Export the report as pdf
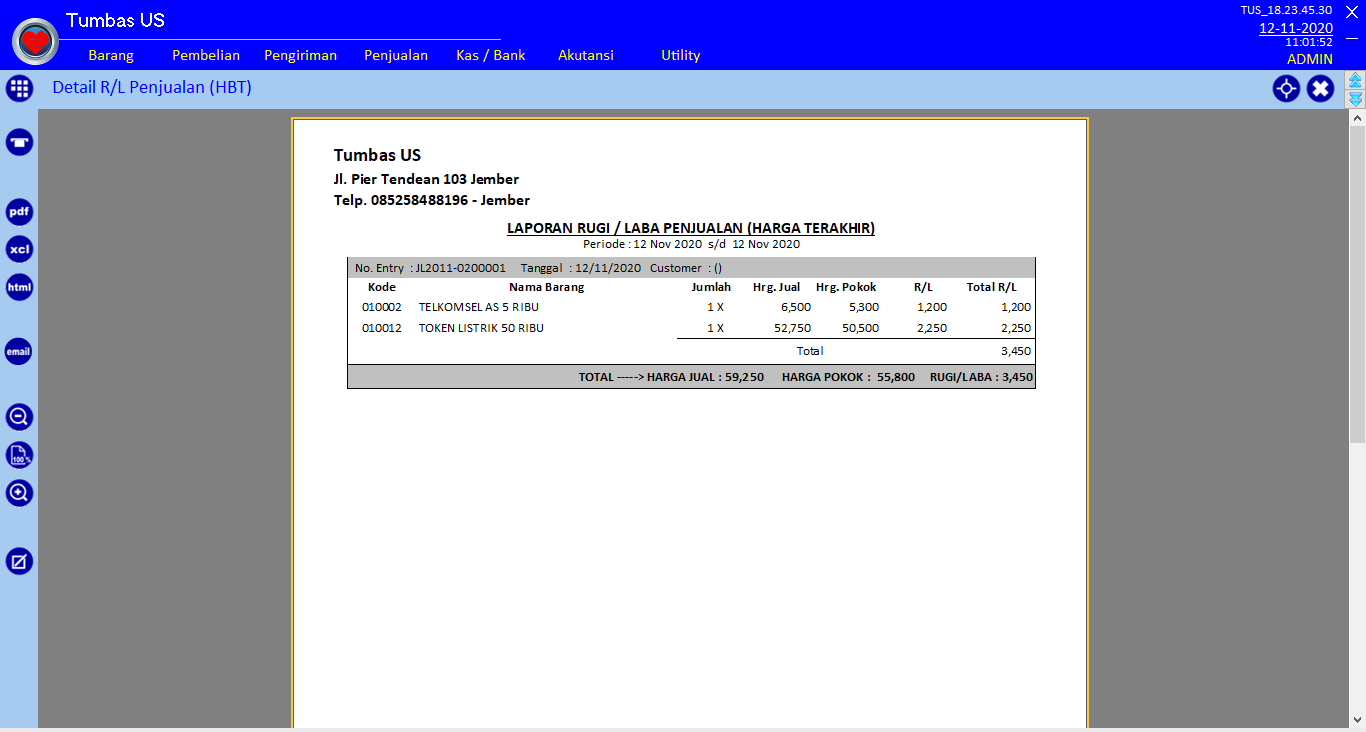1366x732 pixels. 20,212
